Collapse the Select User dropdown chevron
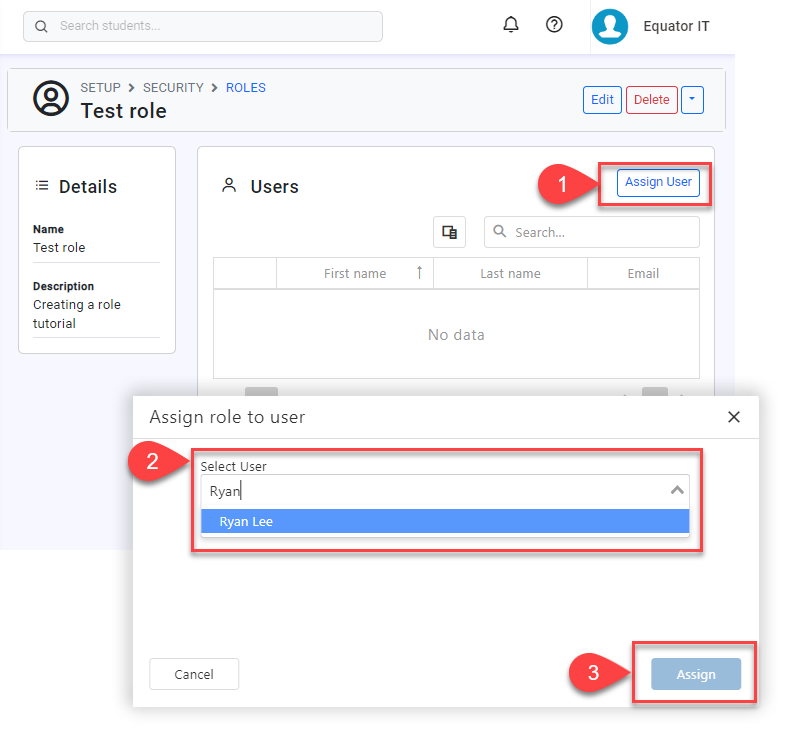Screen dimensions: 788x731 point(677,491)
